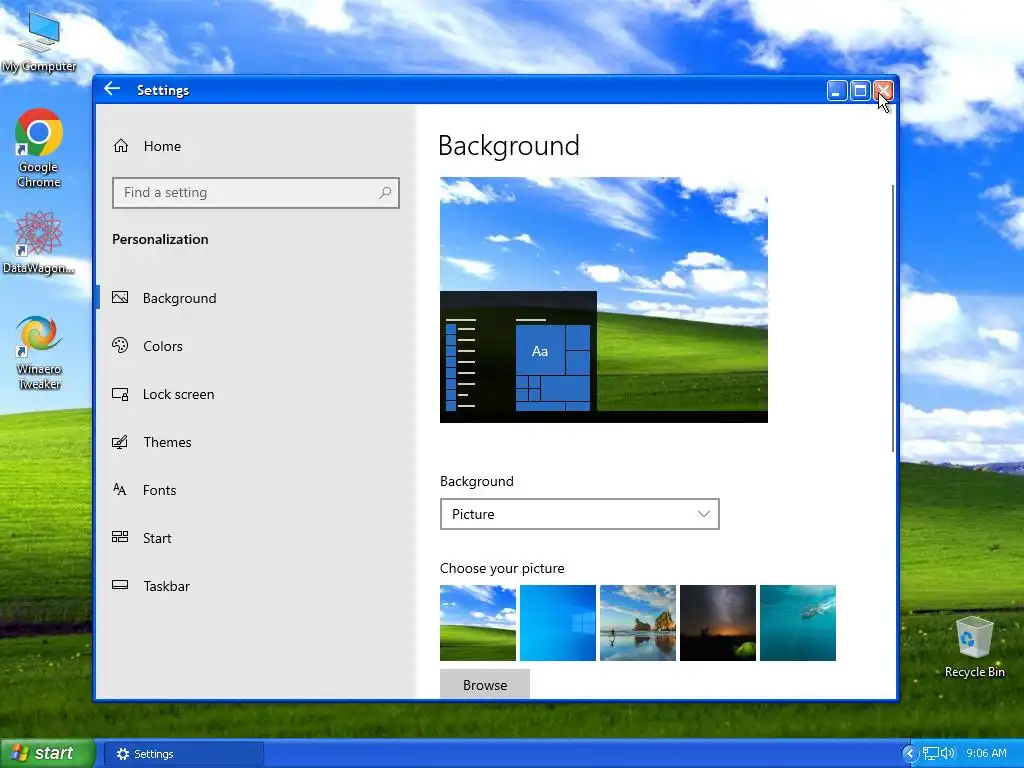Screen dimensions: 1024x768
Task: Close the Settings window
Action: [x=884, y=91]
